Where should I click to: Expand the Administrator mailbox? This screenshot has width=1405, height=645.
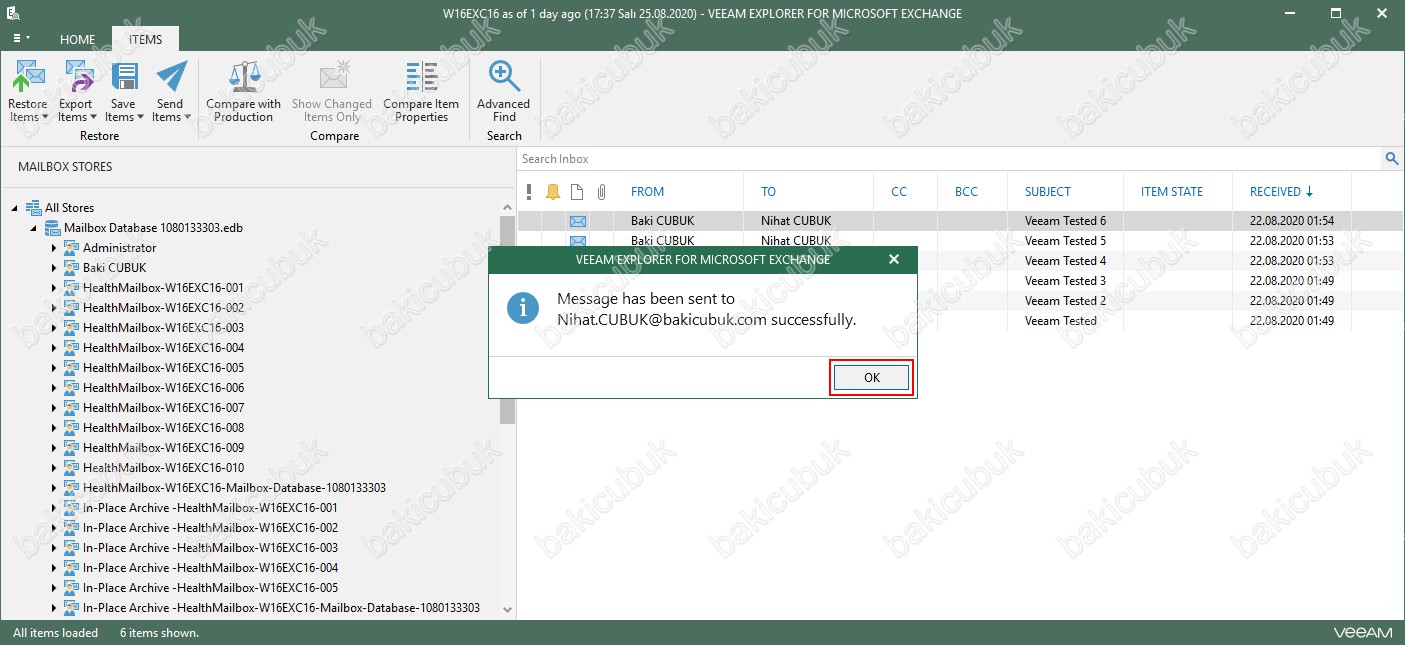click(54, 248)
